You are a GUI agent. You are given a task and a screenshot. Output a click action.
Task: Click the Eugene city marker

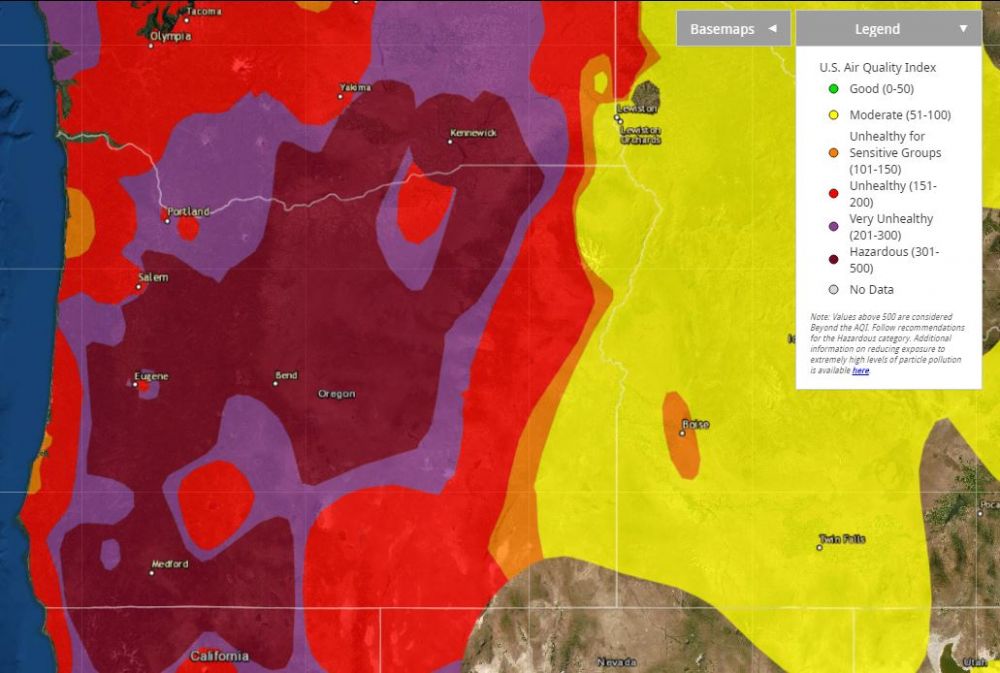135,385
